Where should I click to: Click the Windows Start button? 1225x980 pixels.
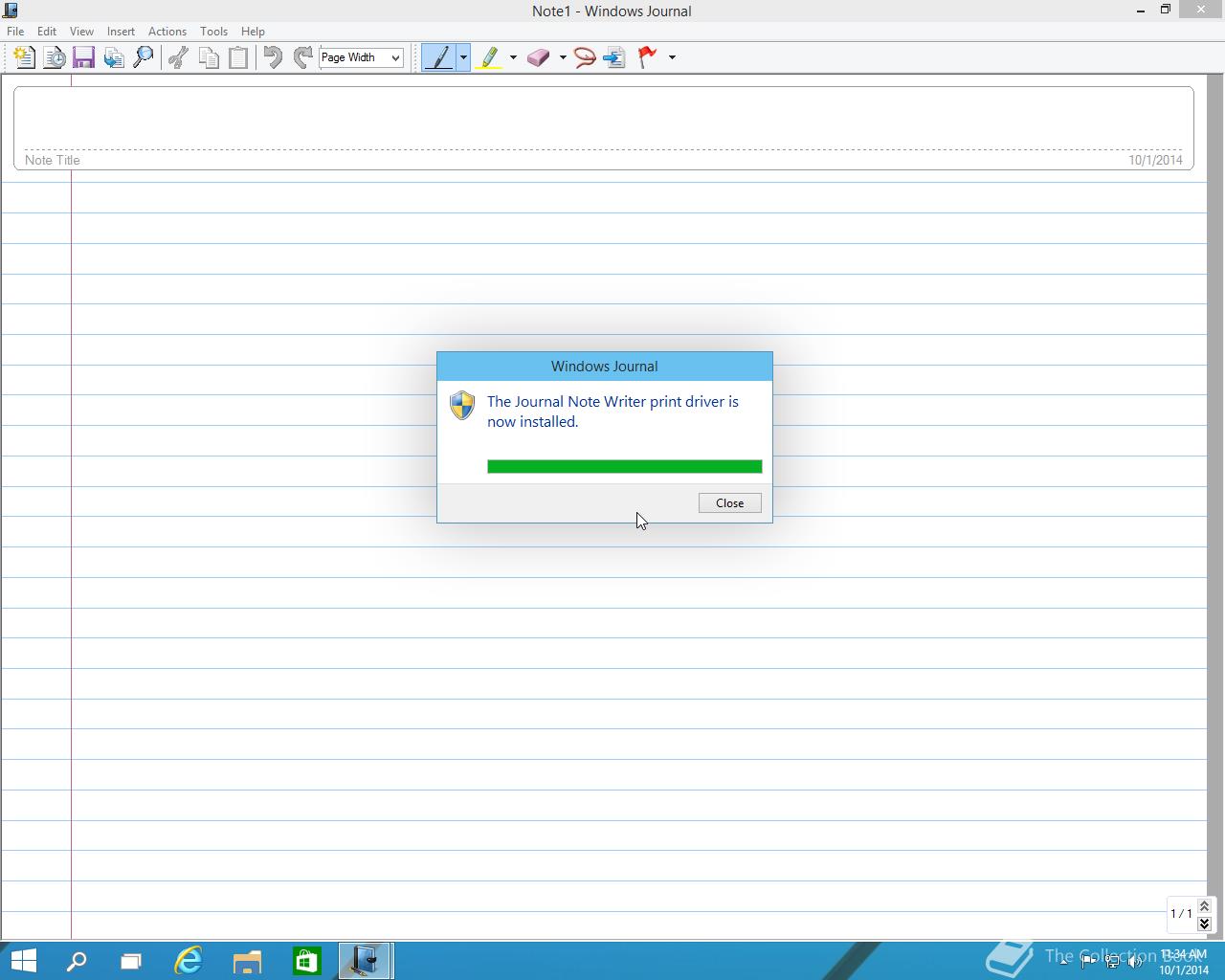pyautogui.click(x=22, y=961)
